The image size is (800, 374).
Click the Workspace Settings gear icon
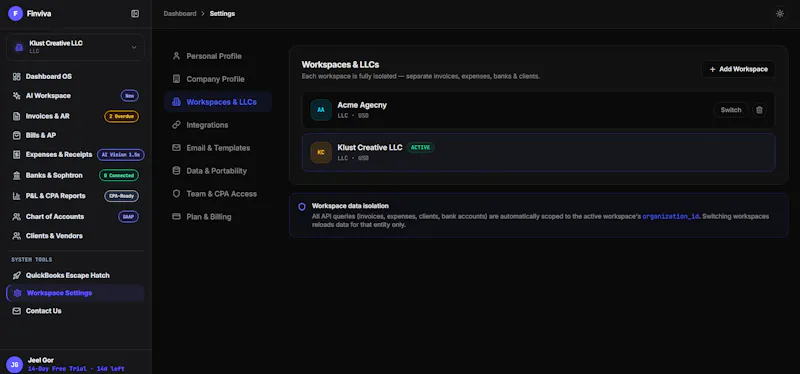[17, 293]
